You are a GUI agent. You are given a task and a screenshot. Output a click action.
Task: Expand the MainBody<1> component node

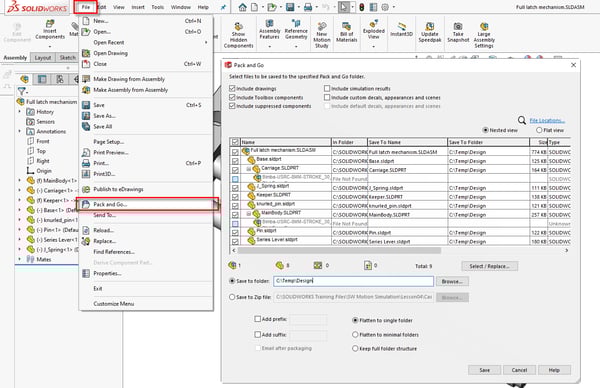20,180
